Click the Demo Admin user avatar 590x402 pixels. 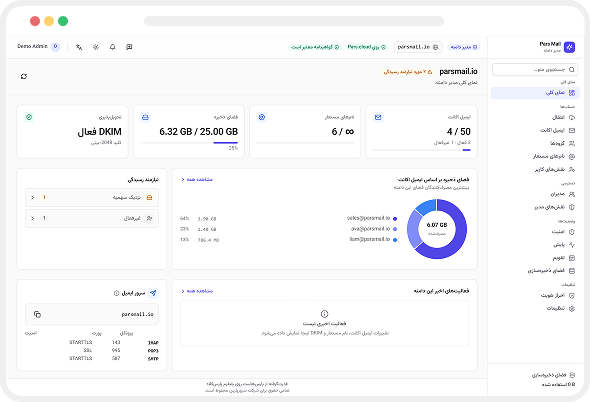click(x=55, y=47)
